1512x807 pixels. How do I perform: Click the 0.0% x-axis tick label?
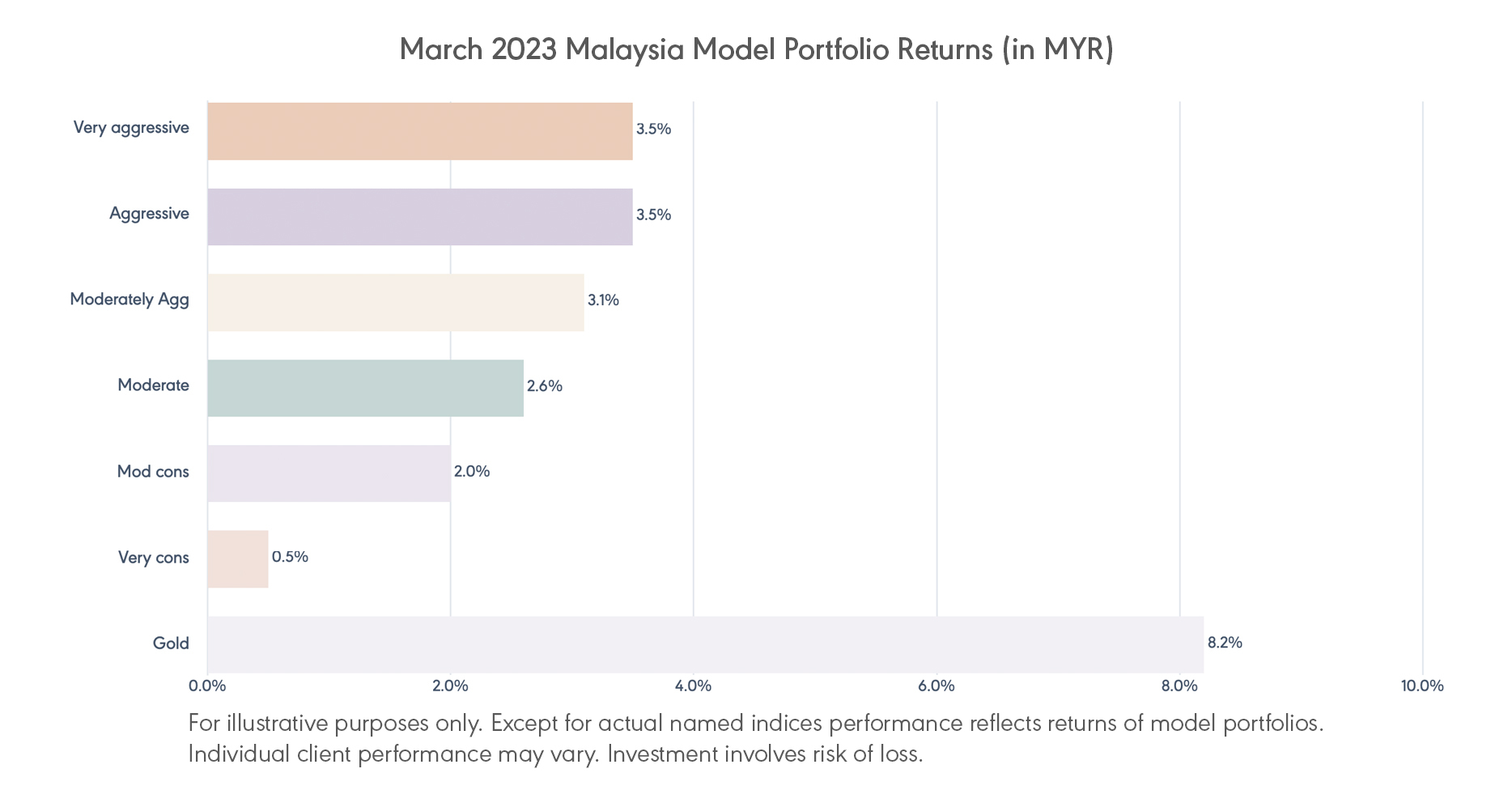[x=207, y=686]
